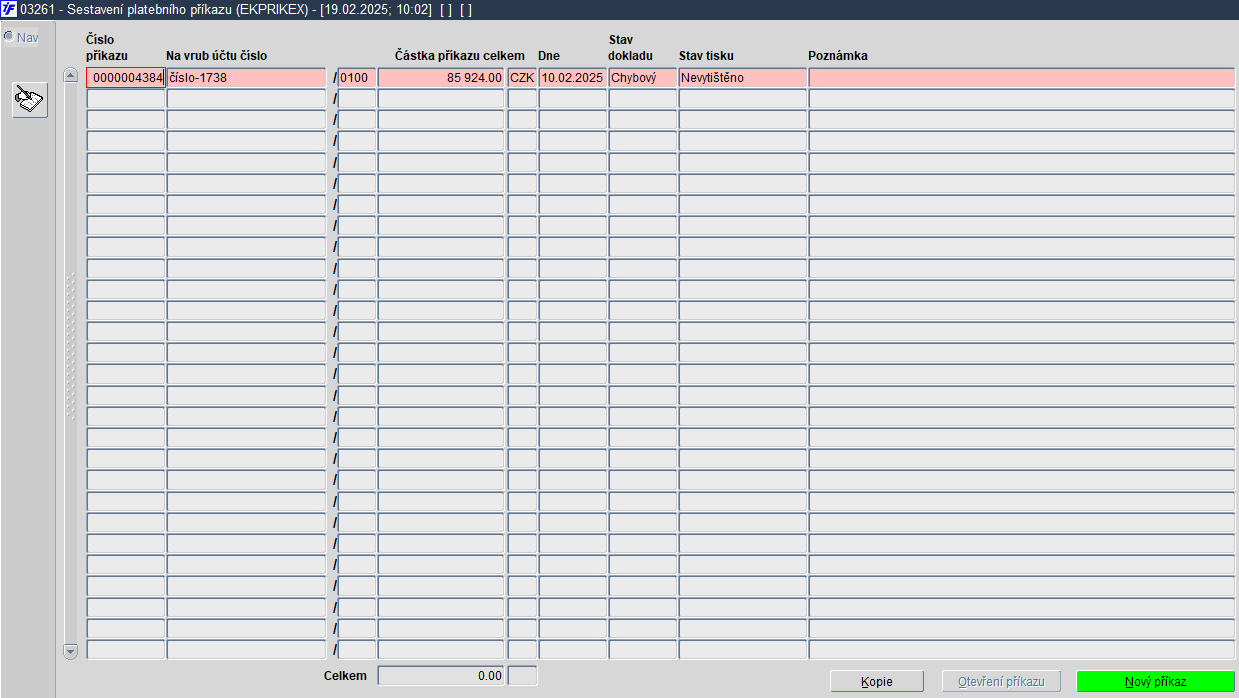1239x698 pixels.
Task: Click the currency cell CZK
Action: pos(522,78)
